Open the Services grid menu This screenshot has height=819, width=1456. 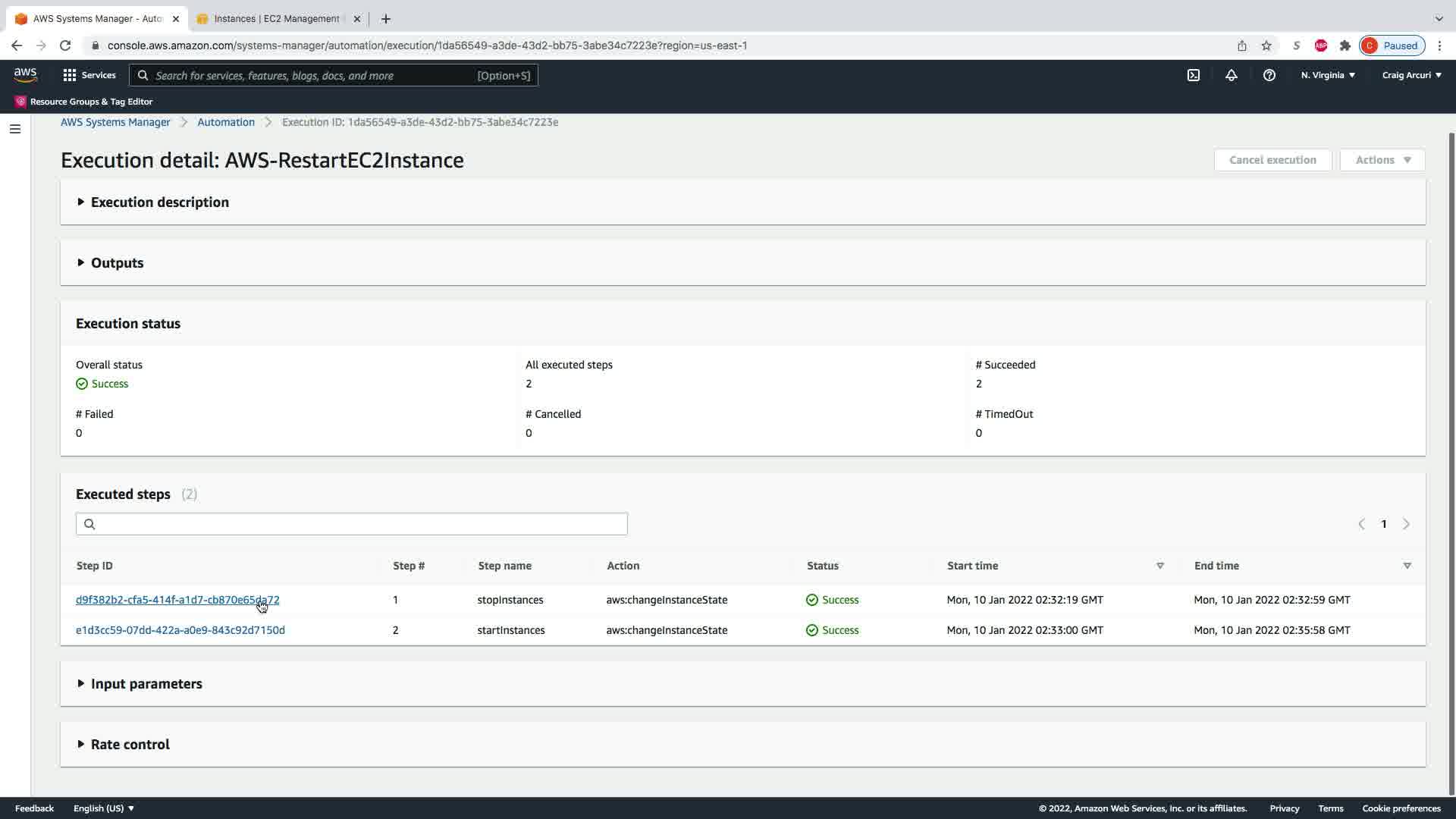pos(89,75)
